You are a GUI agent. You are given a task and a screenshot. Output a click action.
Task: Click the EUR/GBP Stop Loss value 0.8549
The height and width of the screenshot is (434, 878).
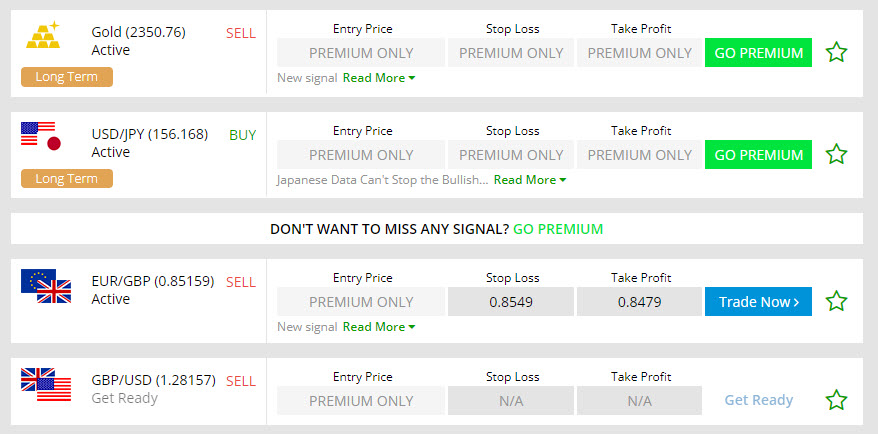point(511,302)
